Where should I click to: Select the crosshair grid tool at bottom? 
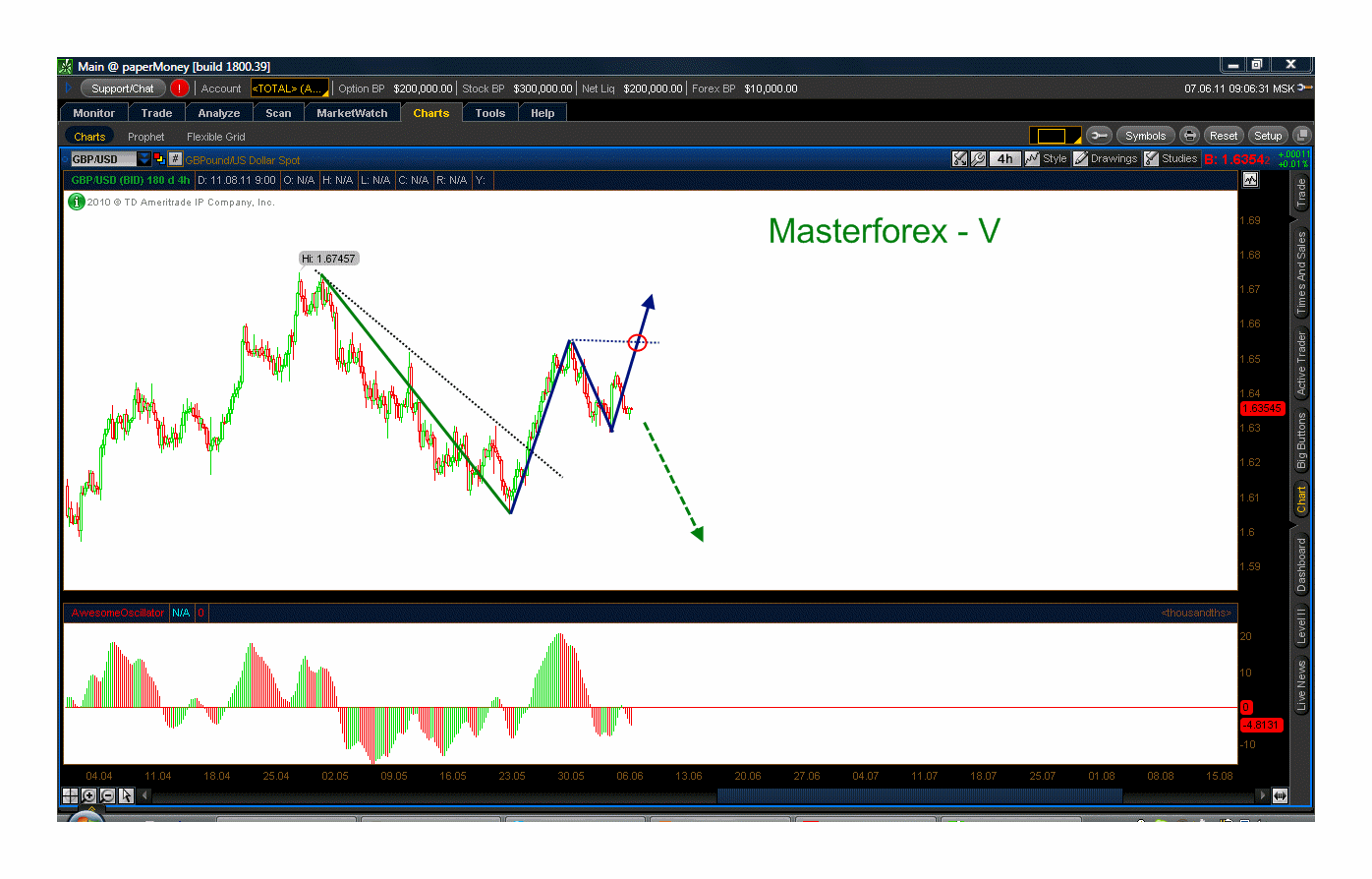(x=70, y=795)
